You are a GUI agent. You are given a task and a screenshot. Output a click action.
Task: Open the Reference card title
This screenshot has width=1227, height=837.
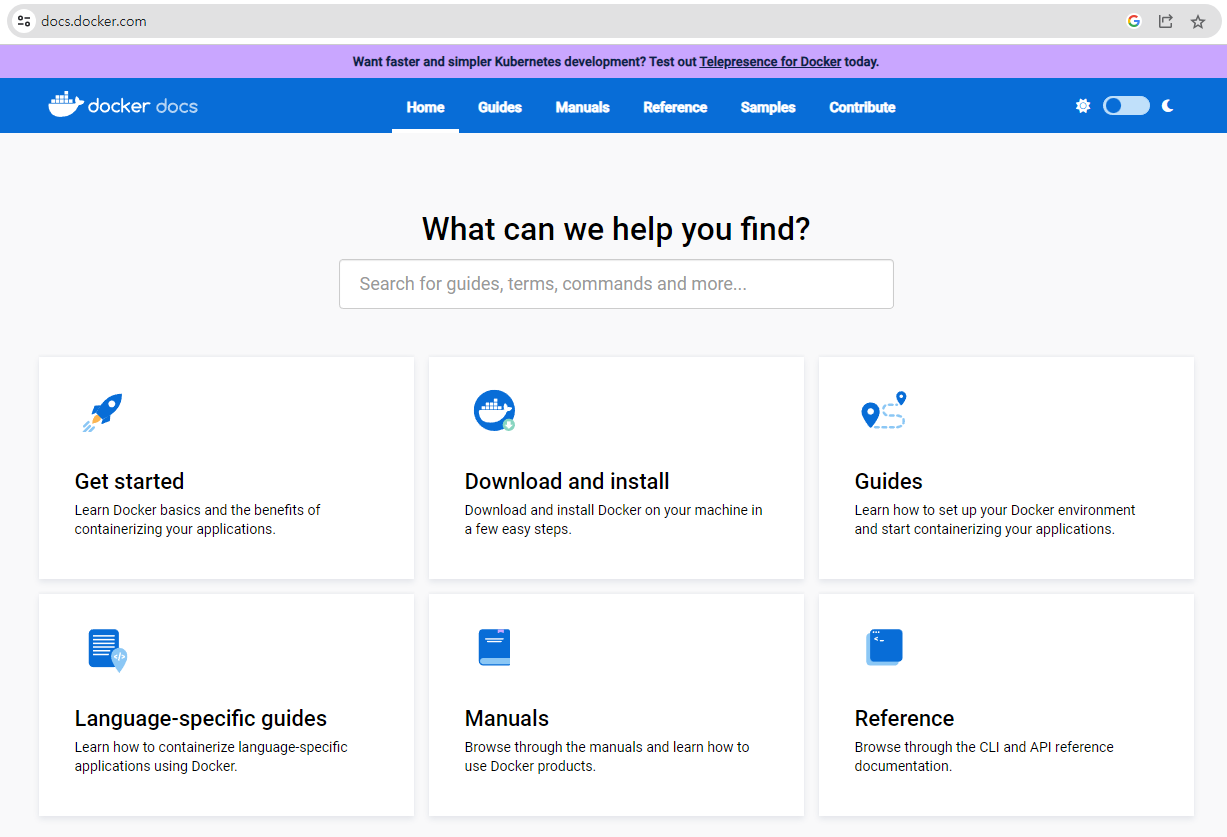(x=904, y=718)
